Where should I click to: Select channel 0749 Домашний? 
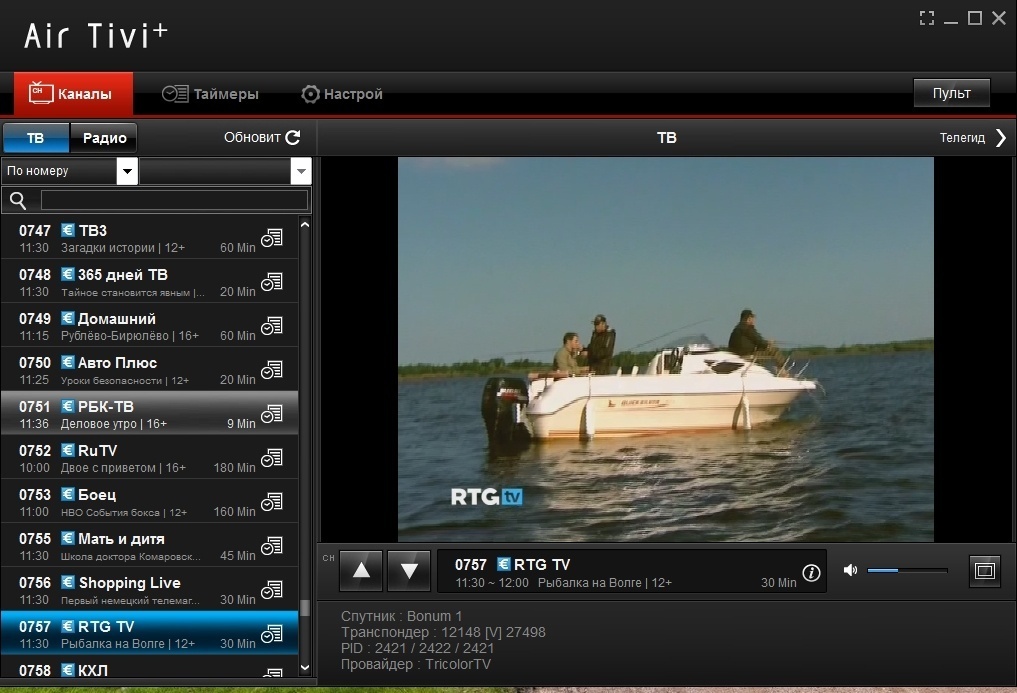pos(150,326)
